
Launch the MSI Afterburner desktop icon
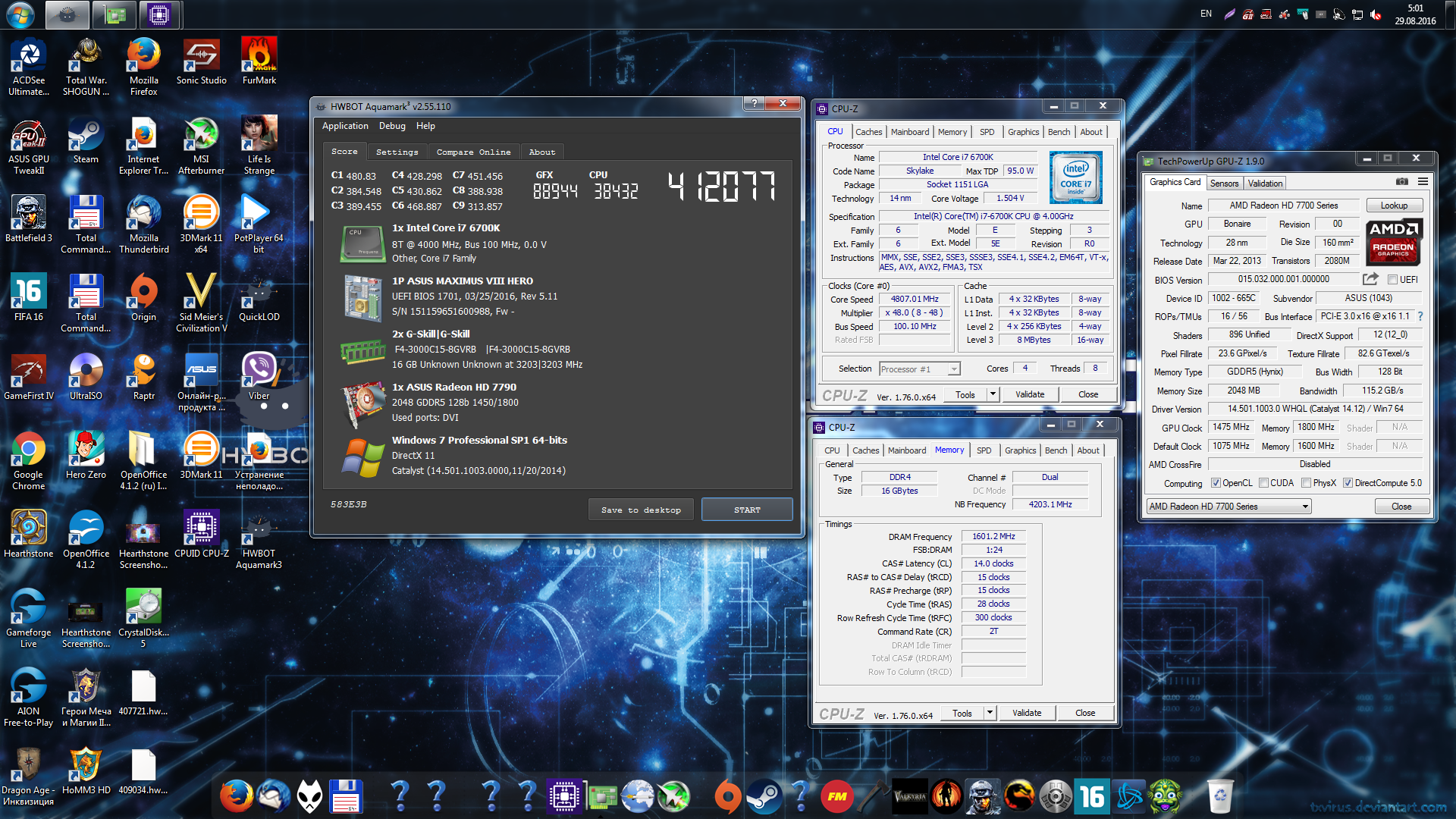click(201, 146)
